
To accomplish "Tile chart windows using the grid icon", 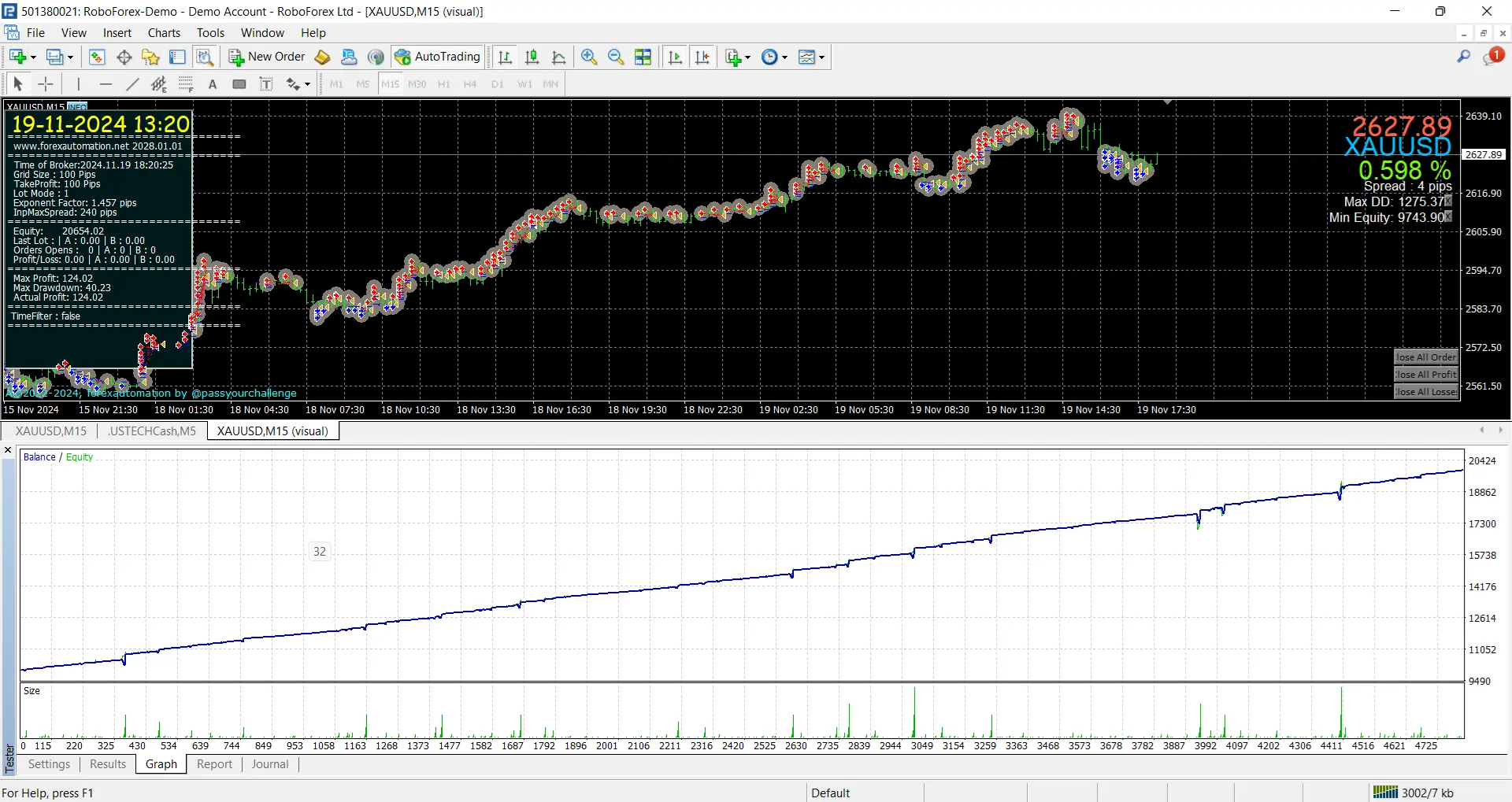I will tap(643, 57).
